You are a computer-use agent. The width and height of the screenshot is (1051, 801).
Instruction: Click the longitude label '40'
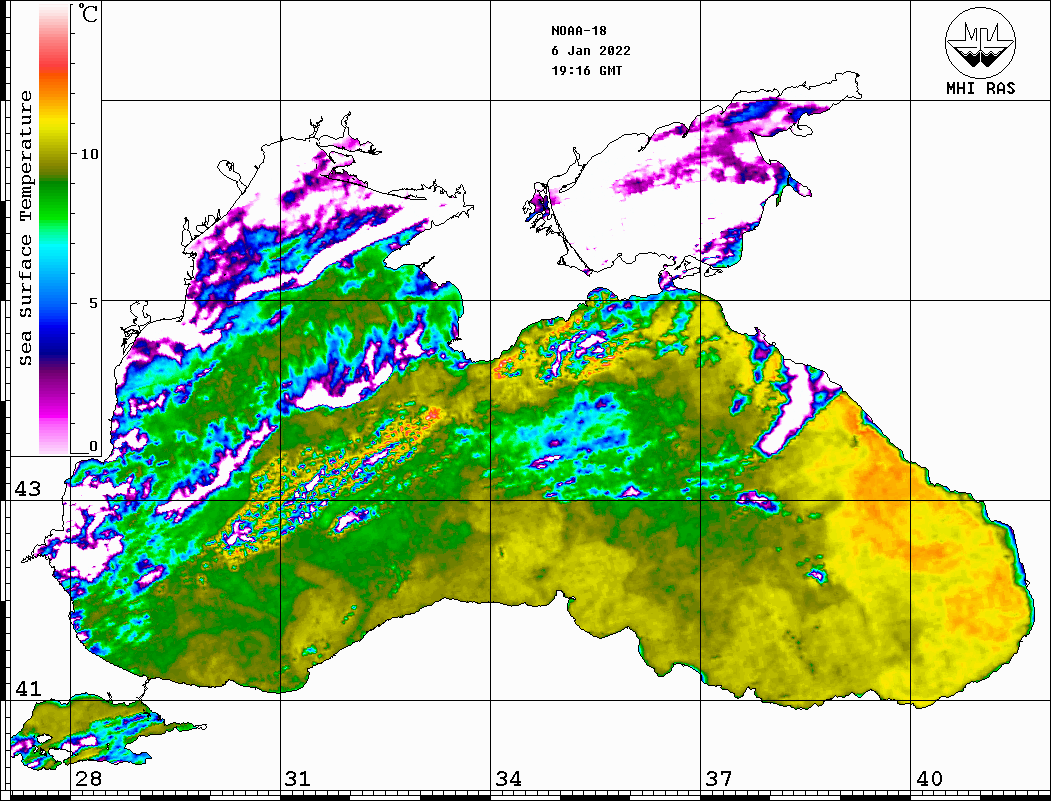point(929,778)
